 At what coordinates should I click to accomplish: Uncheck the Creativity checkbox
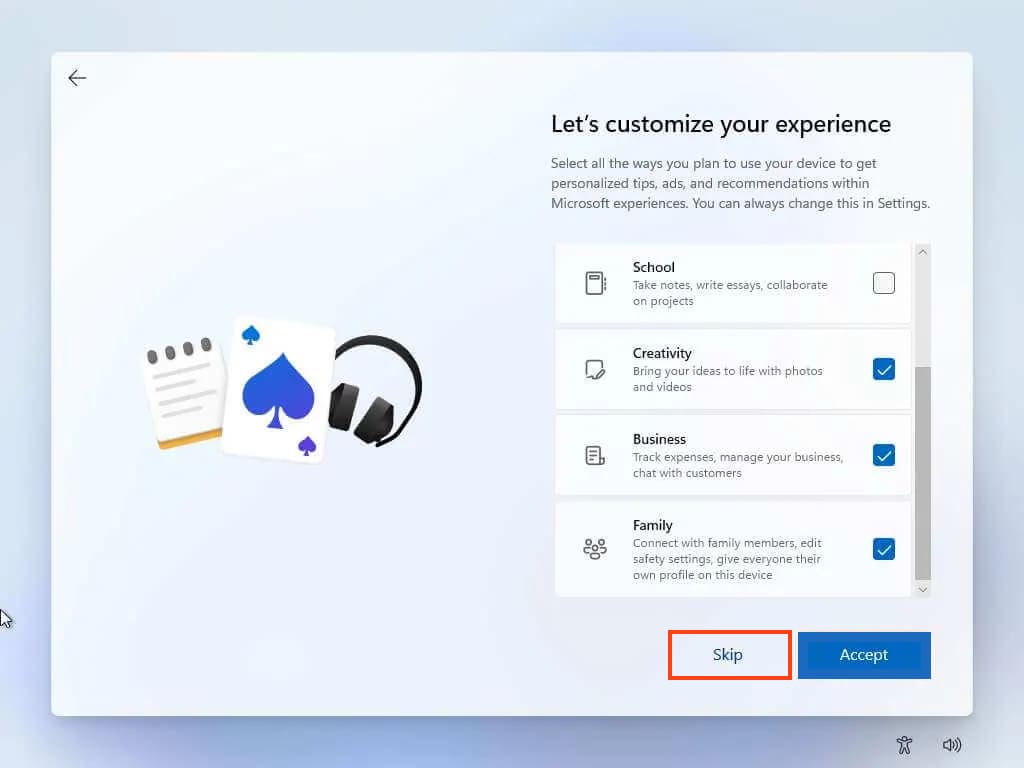tap(884, 369)
